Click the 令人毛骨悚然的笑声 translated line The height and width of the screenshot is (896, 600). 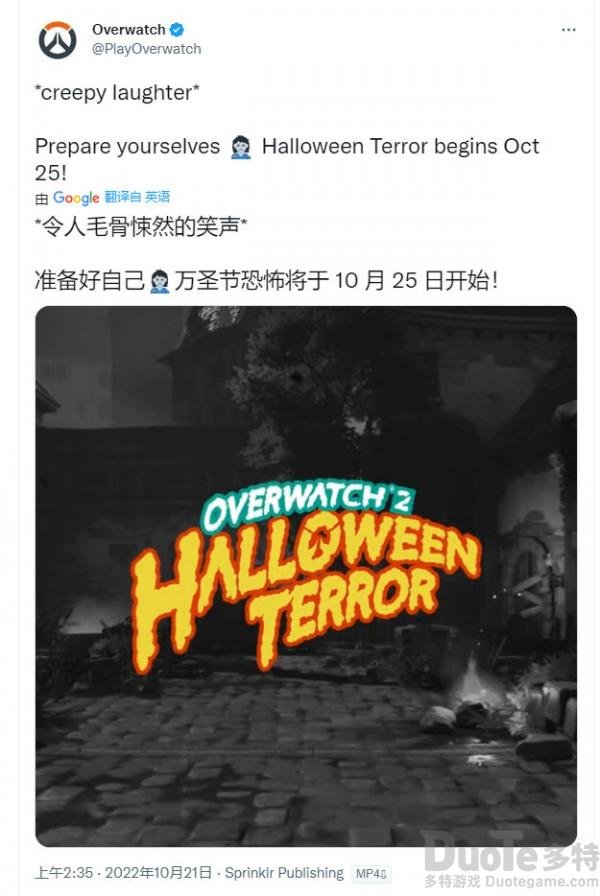click(141, 227)
